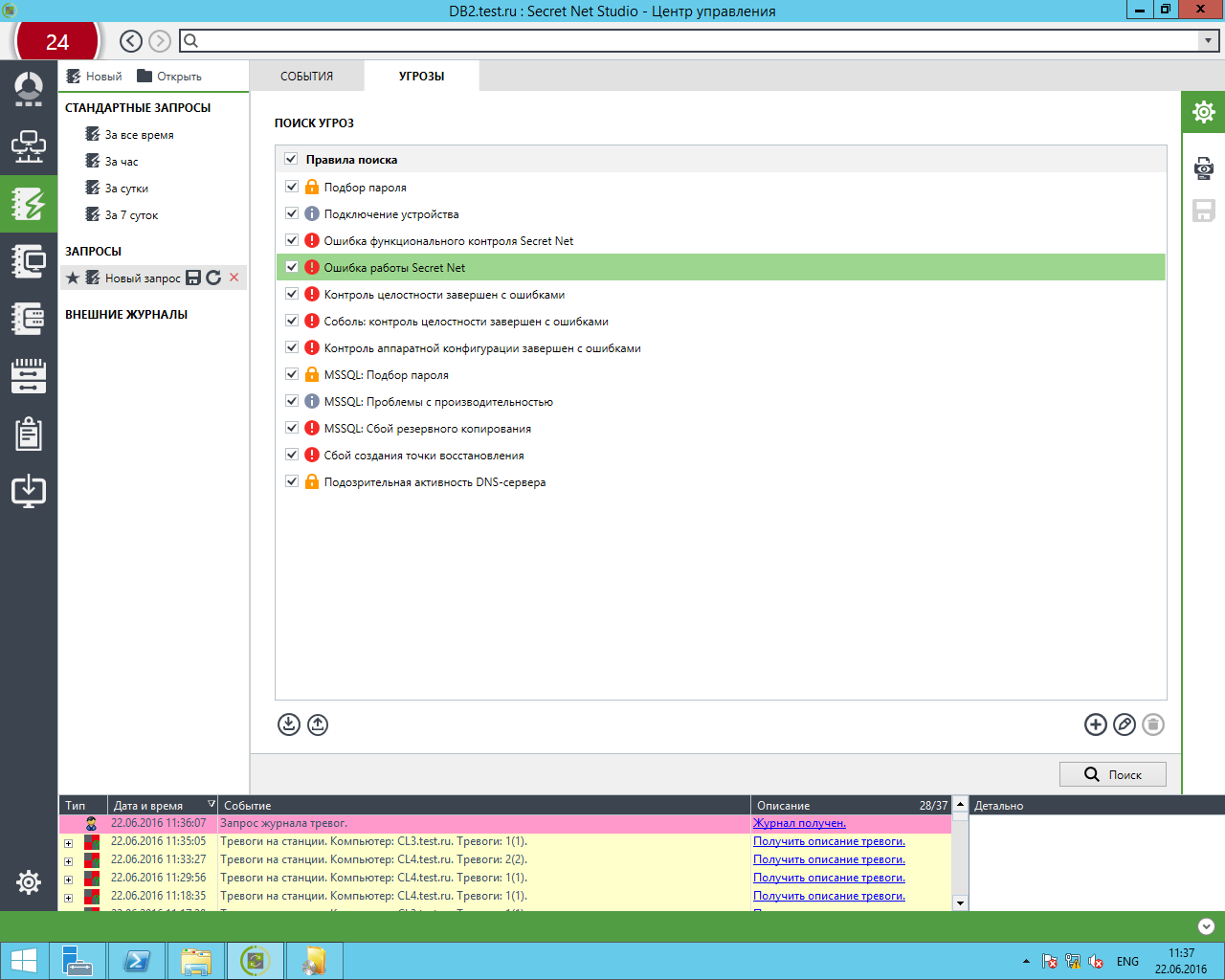Click the 'Новый' query button

pos(94,77)
